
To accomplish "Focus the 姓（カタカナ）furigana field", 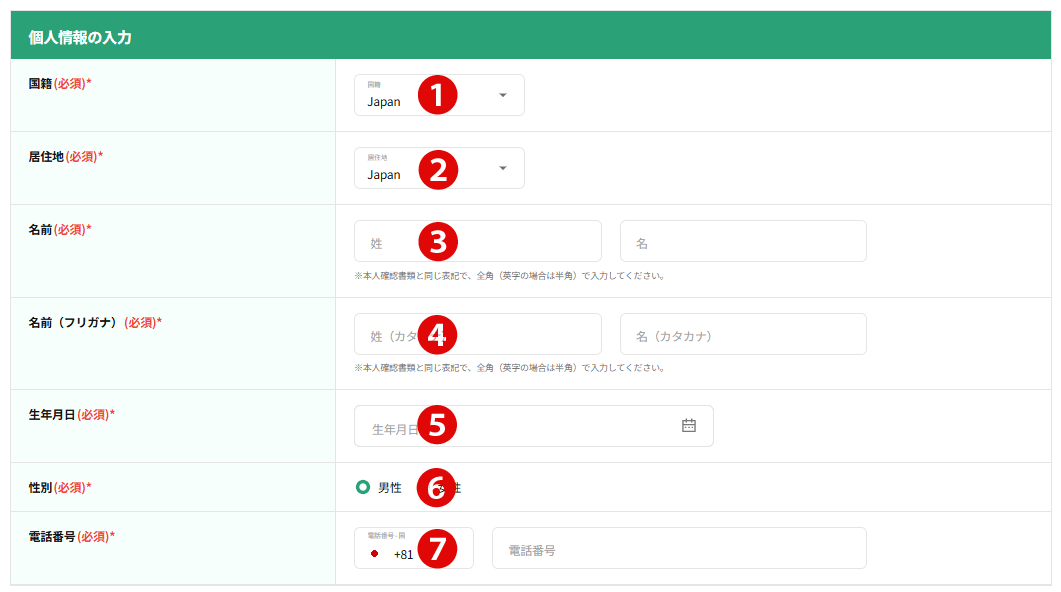I will [x=478, y=334].
